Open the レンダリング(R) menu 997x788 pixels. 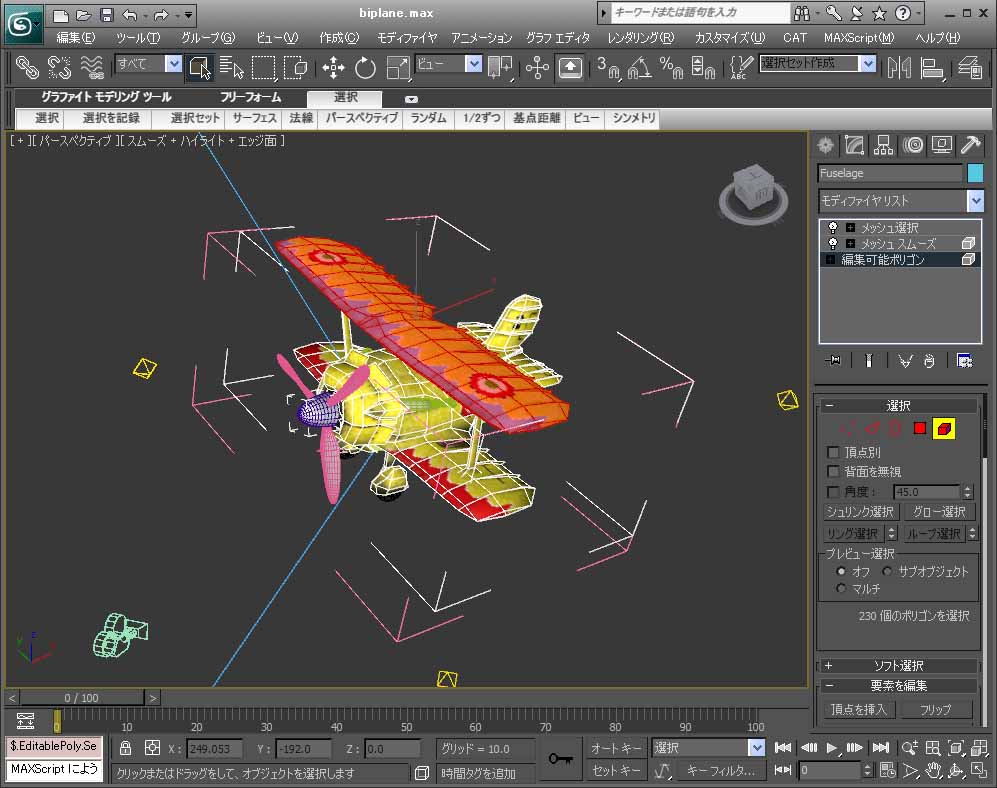[x=640, y=37]
